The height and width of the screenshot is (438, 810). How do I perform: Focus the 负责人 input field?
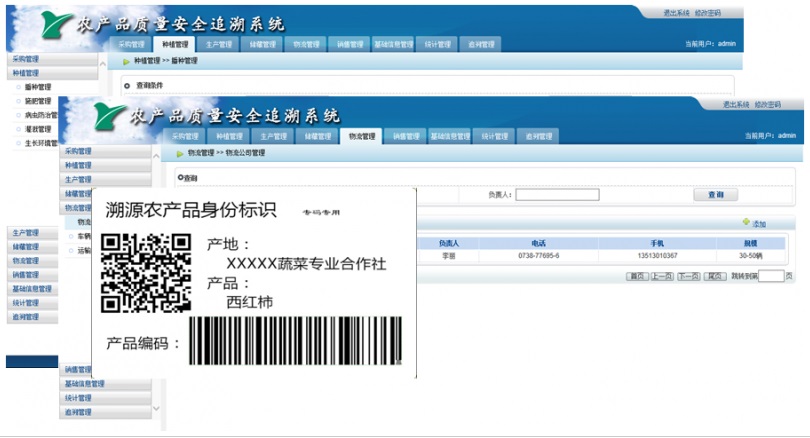pyautogui.click(x=557, y=195)
